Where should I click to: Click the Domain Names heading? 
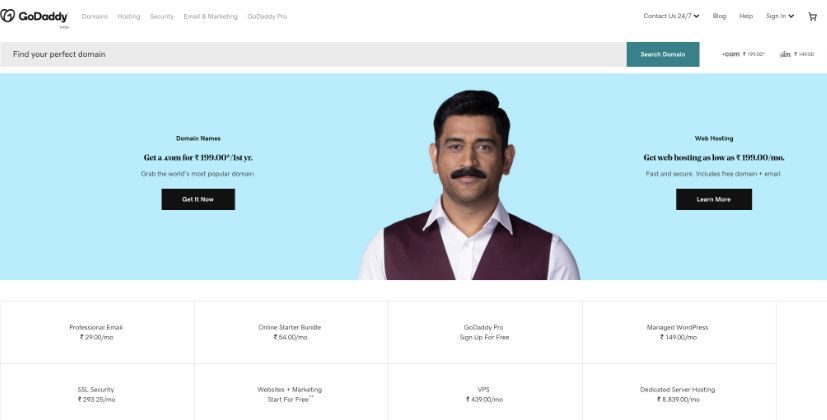[198, 139]
